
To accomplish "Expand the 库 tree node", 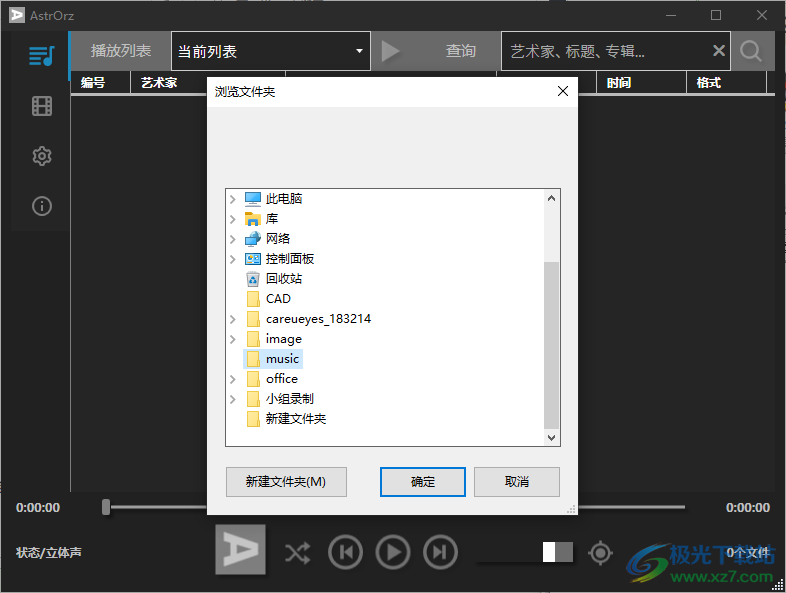I will tap(233, 219).
